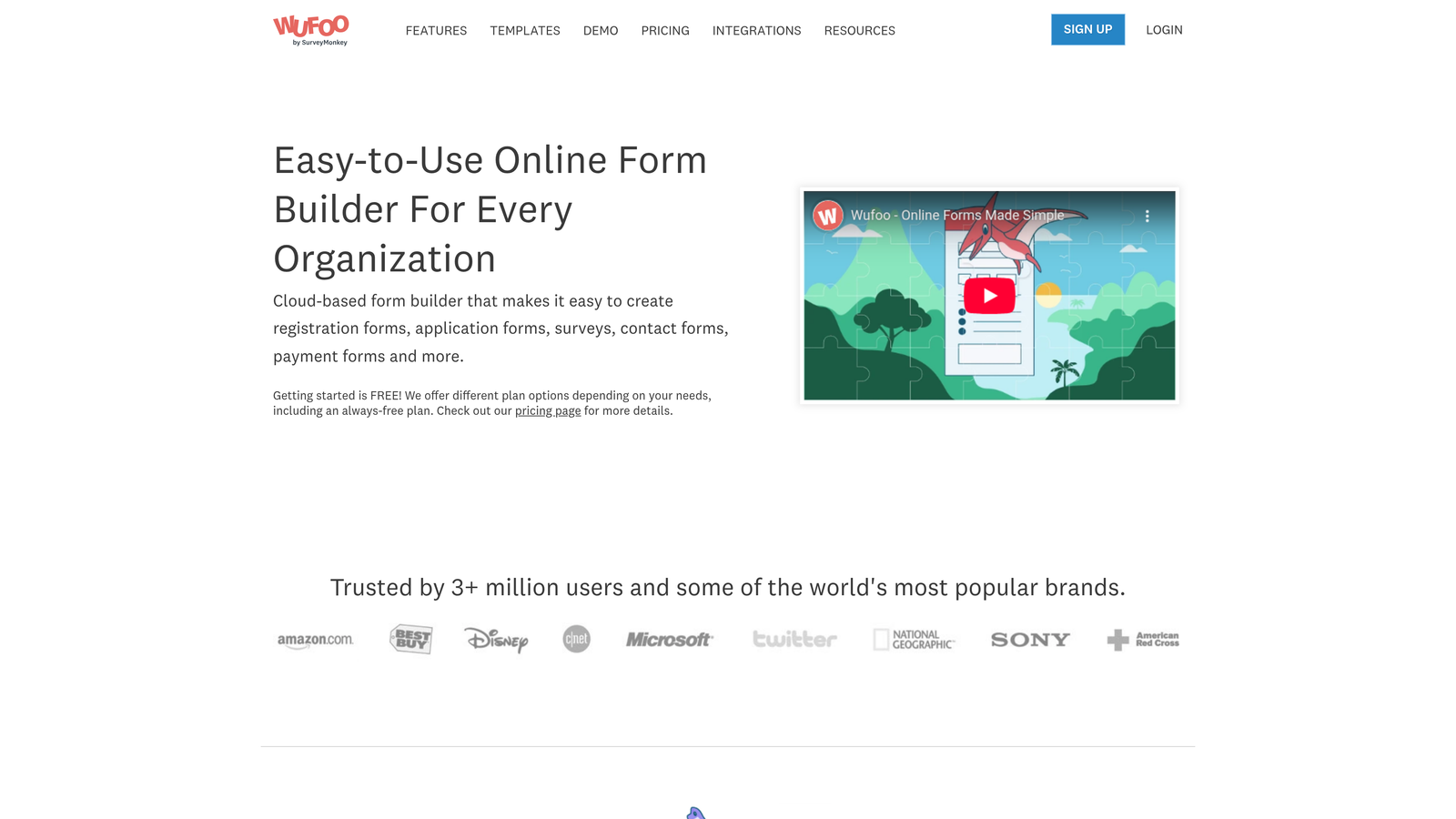
Task: Click the CNET logo
Action: pyautogui.click(x=576, y=639)
